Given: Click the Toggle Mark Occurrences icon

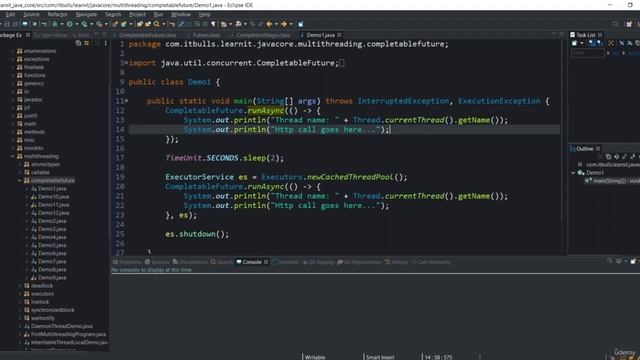Looking at the screenshot, I should click(x=181, y=24).
